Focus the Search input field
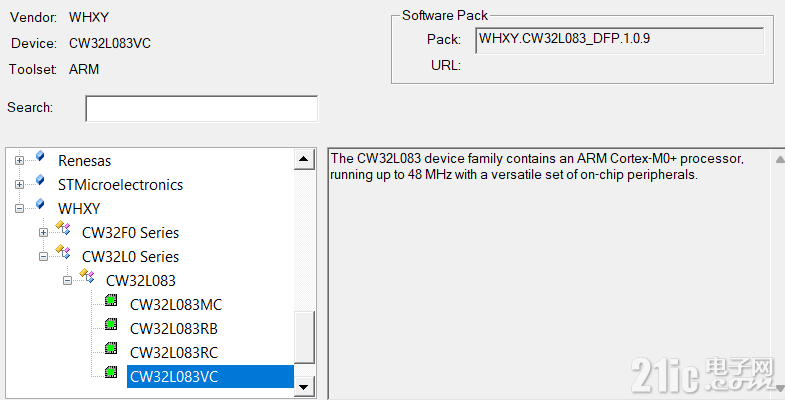 [201, 109]
